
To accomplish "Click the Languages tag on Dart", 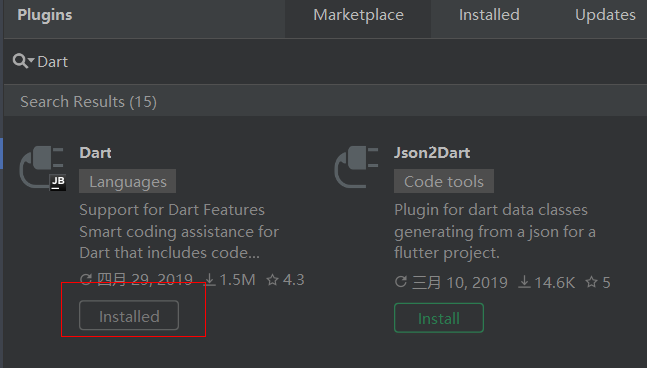I will pyautogui.click(x=128, y=182).
